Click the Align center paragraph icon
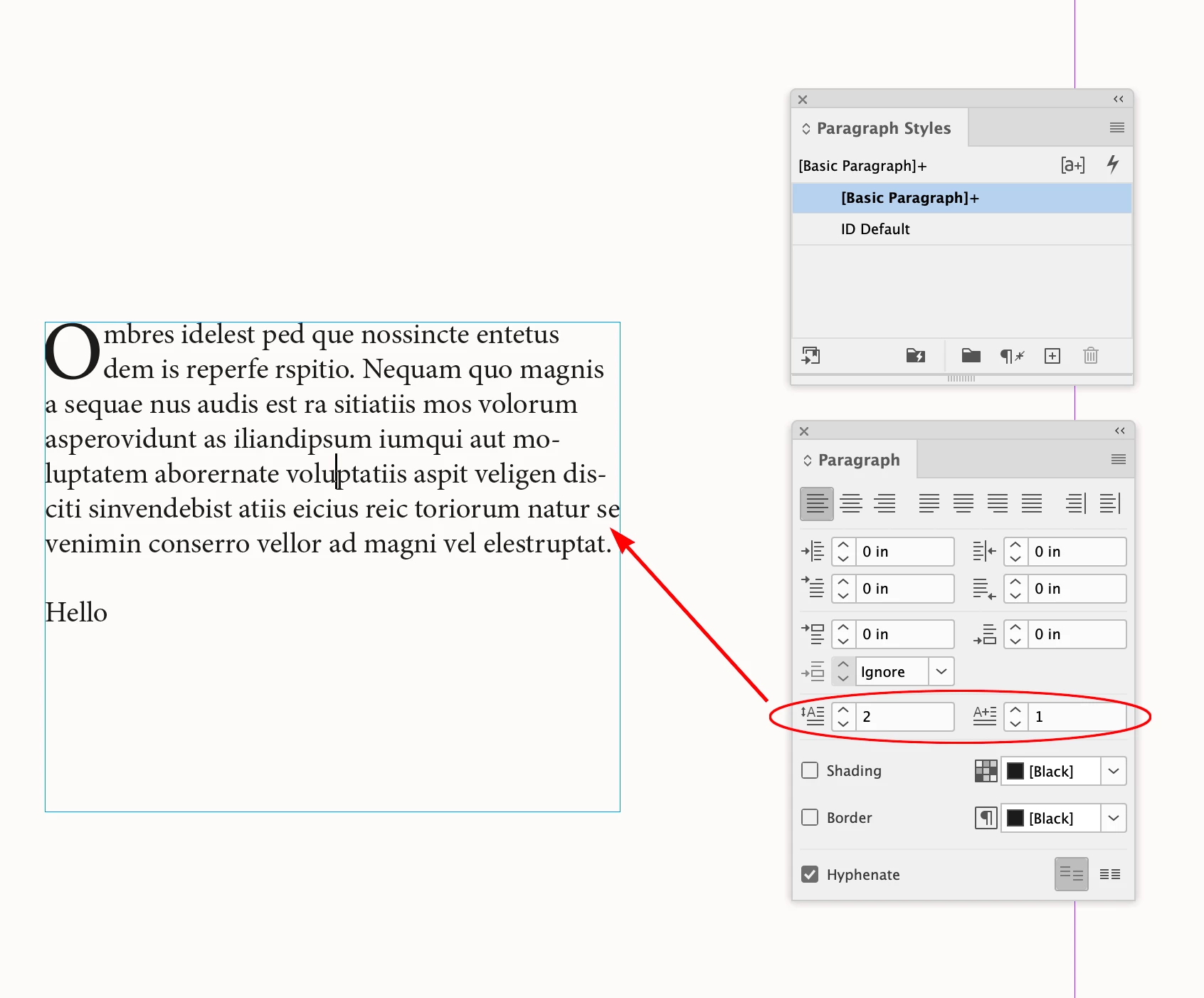The image size is (1204, 998). (850, 504)
